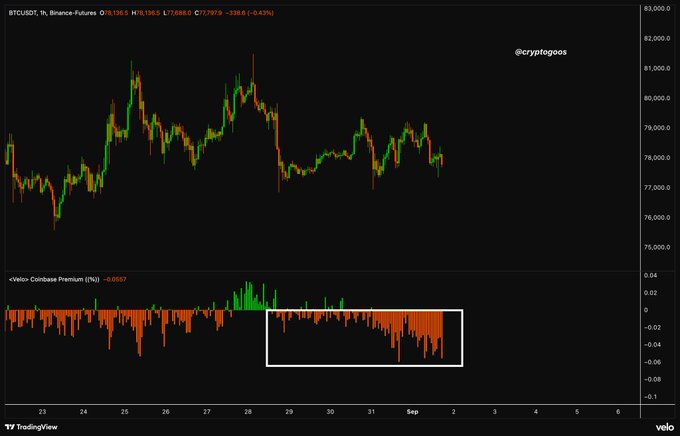
Task: Click the 81,000.0 price axis label
Action: point(658,68)
